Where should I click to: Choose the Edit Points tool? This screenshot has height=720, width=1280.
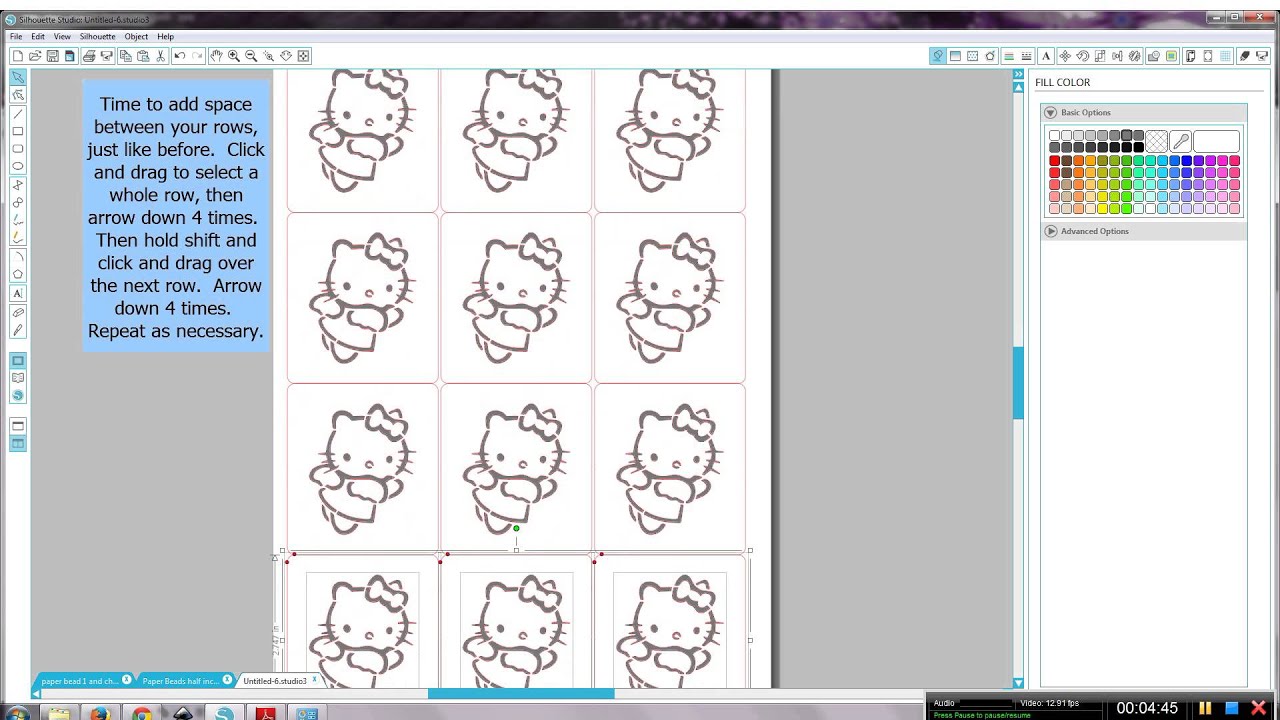tap(18, 95)
